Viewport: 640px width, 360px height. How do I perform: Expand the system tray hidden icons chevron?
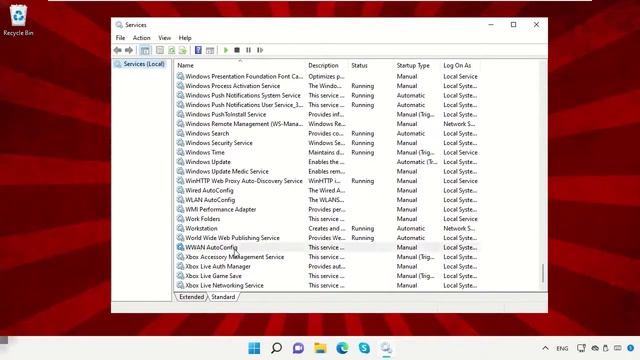click(545, 348)
